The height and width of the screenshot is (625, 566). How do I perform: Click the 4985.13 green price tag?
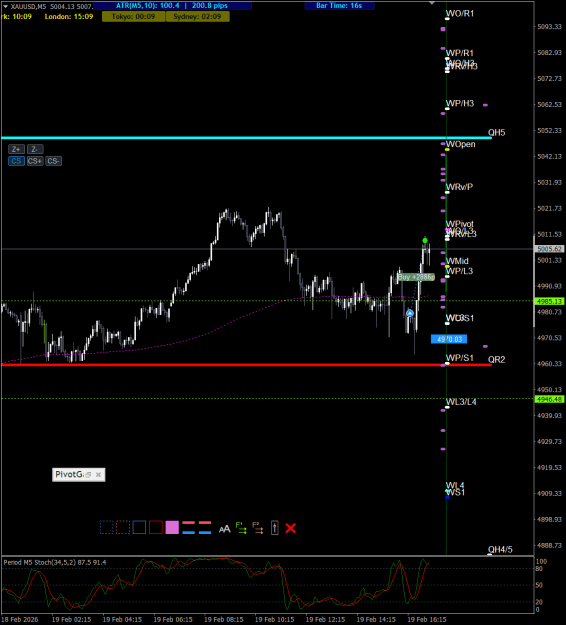(x=549, y=301)
